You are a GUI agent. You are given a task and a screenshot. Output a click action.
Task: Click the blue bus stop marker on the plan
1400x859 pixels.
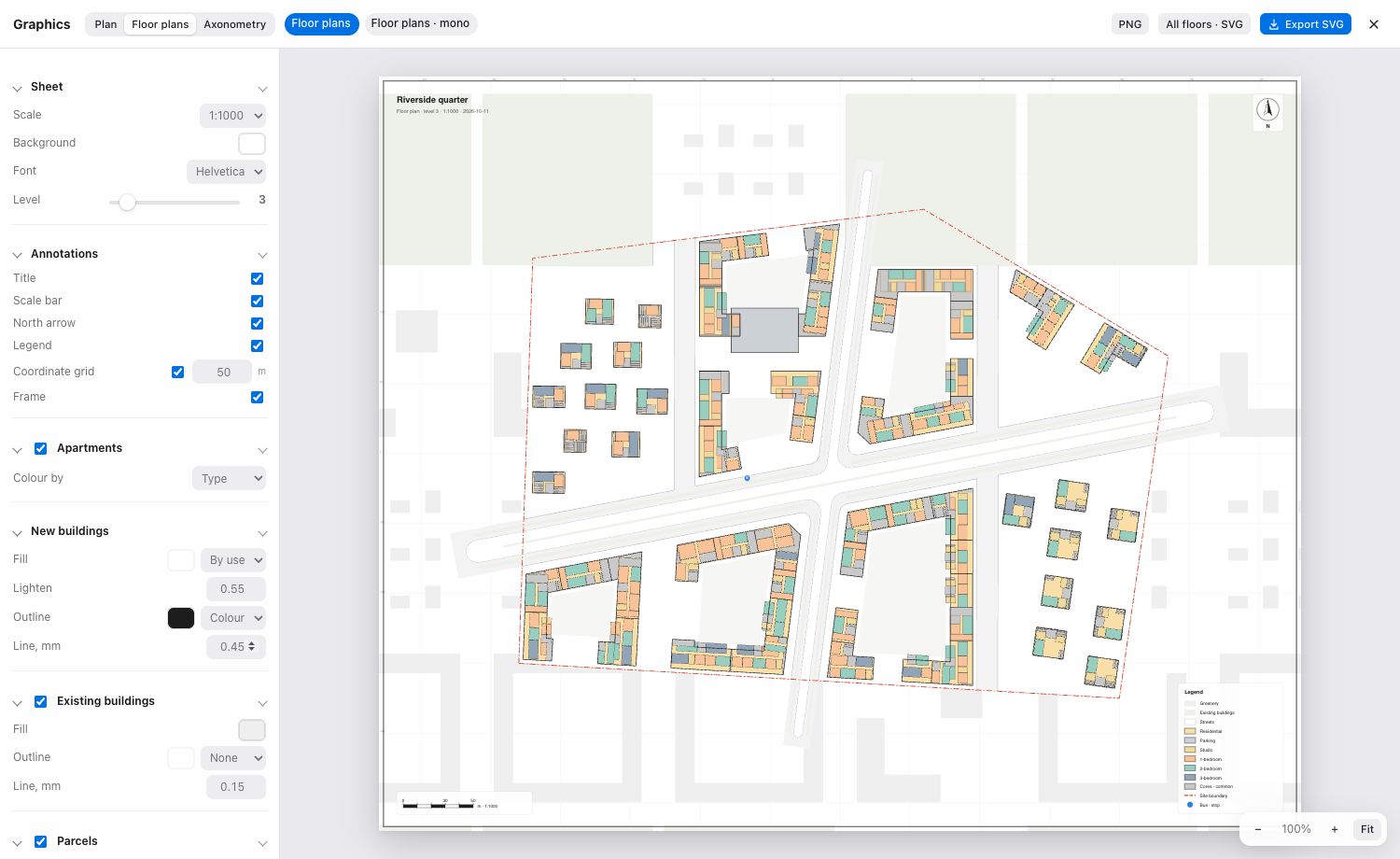pyautogui.click(x=747, y=478)
